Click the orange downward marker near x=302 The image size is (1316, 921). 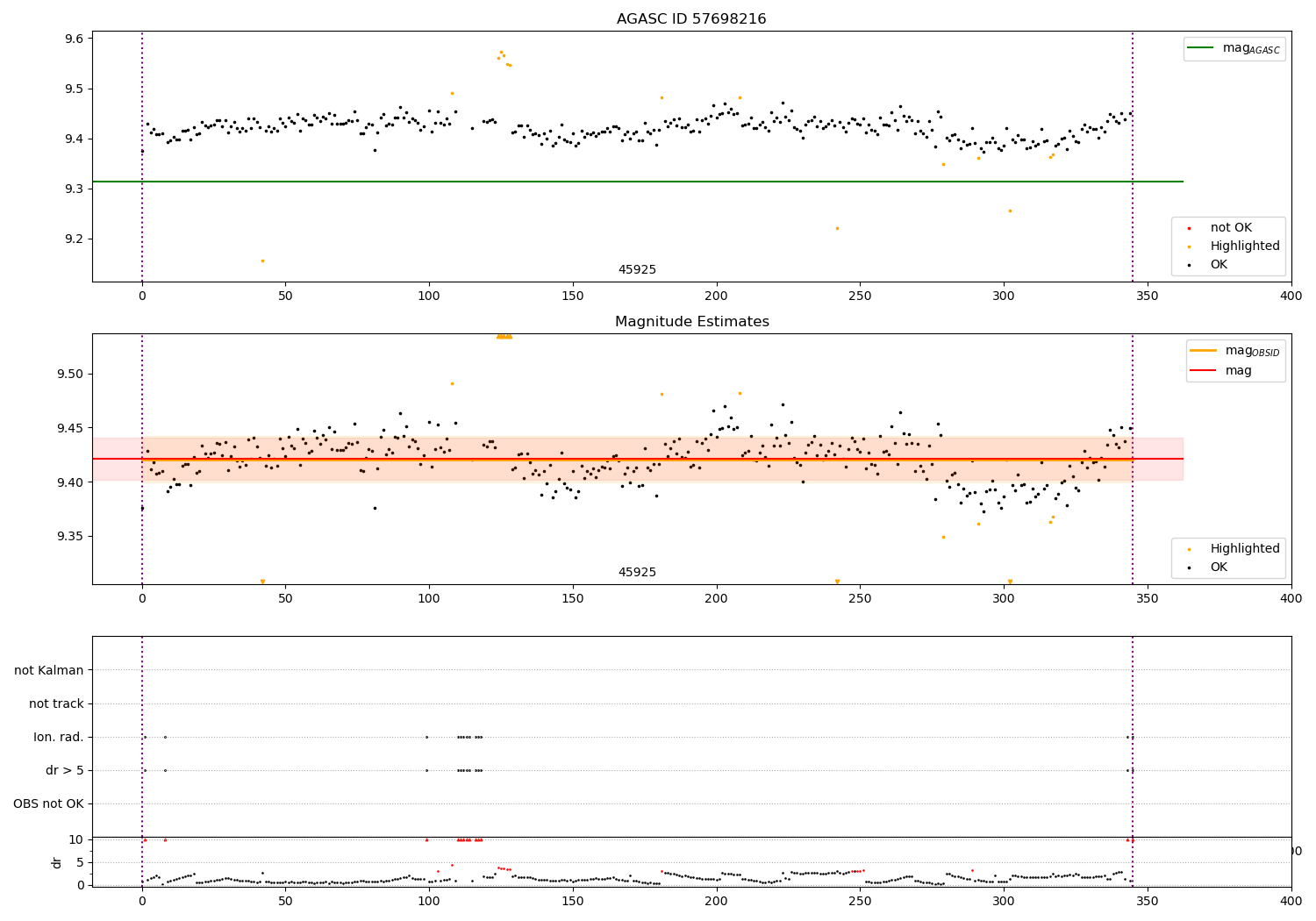[1010, 582]
